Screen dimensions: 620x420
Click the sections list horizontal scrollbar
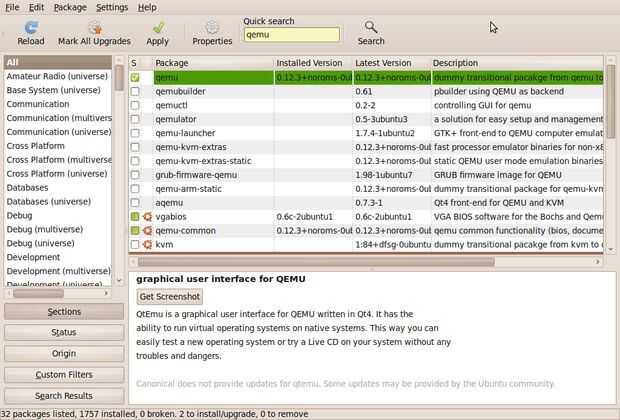coord(38,293)
